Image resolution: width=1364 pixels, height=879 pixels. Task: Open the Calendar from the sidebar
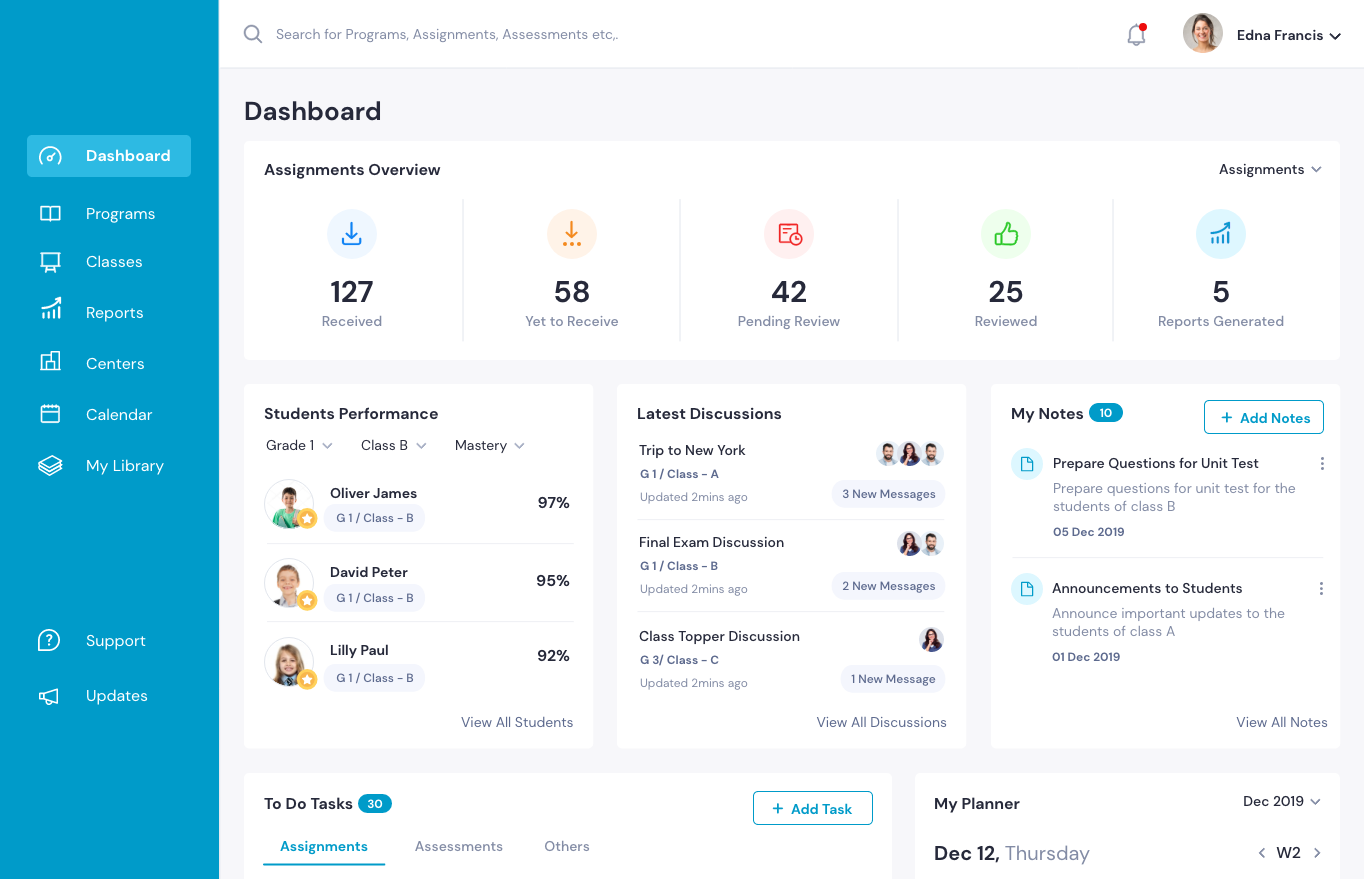[120, 414]
